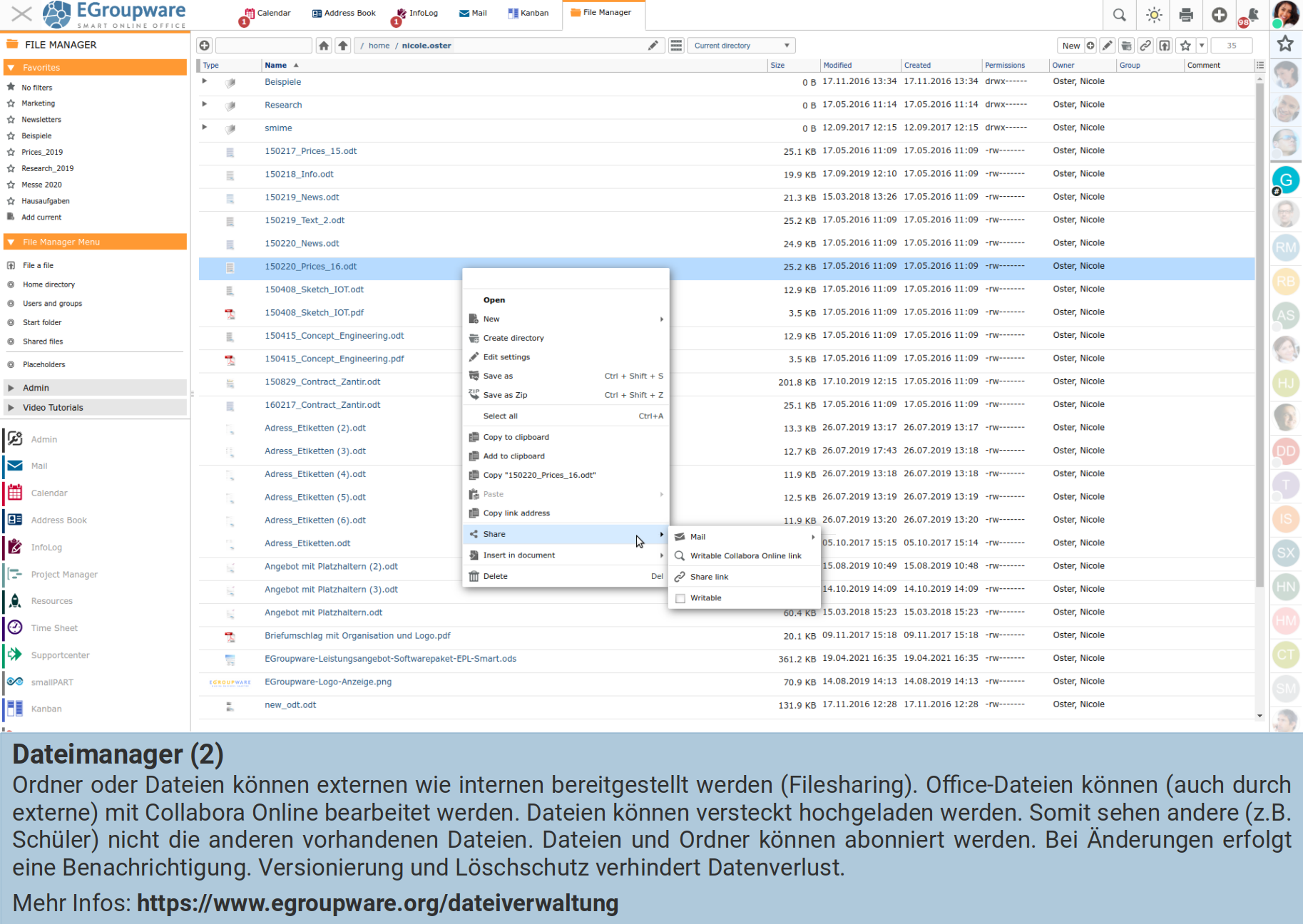The width and height of the screenshot is (1303, 924).
Task: Collapse the Favorites section header
Action: coord(11,68)
